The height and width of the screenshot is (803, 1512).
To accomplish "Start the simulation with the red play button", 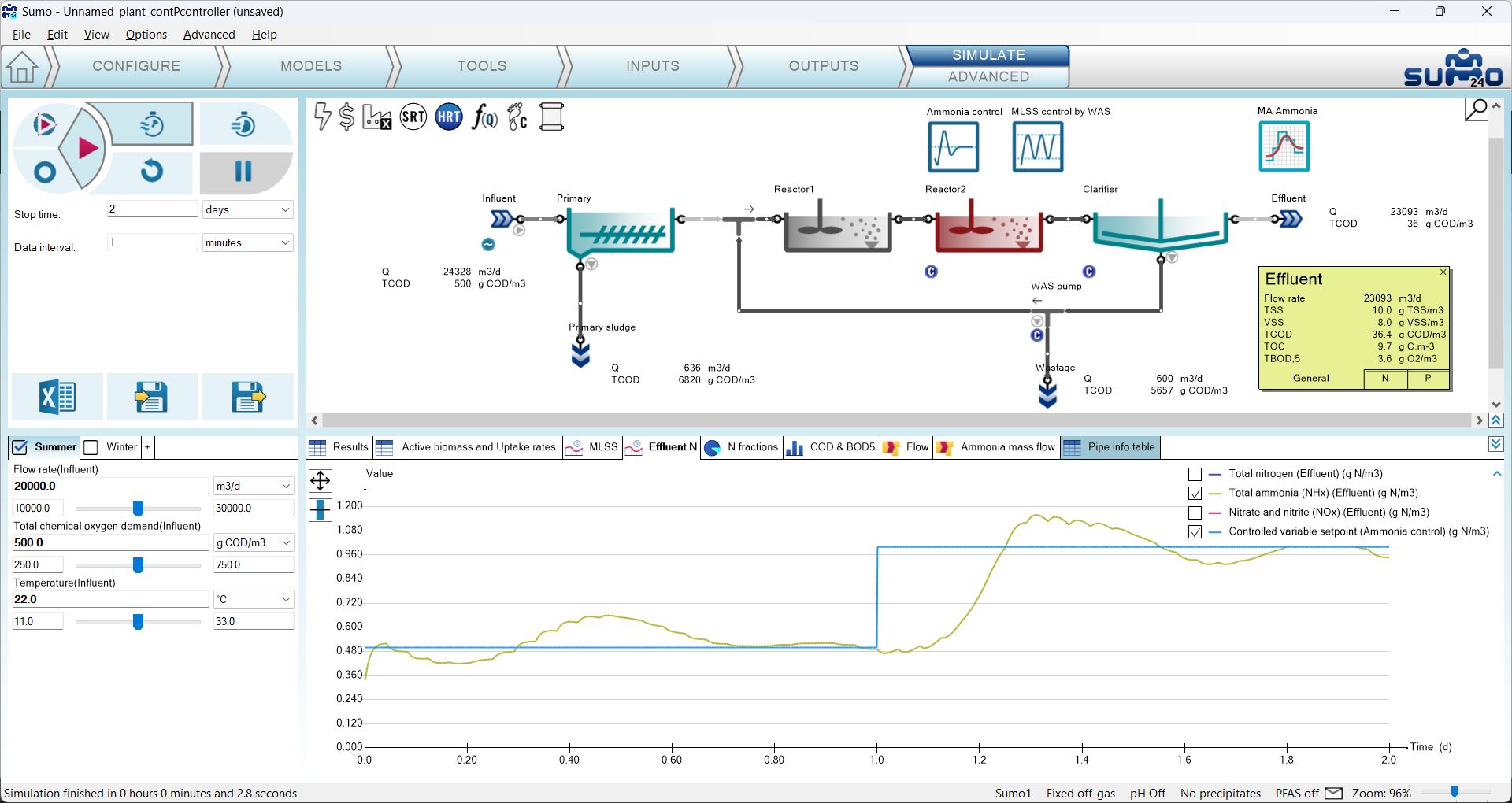I will (87, 148).
